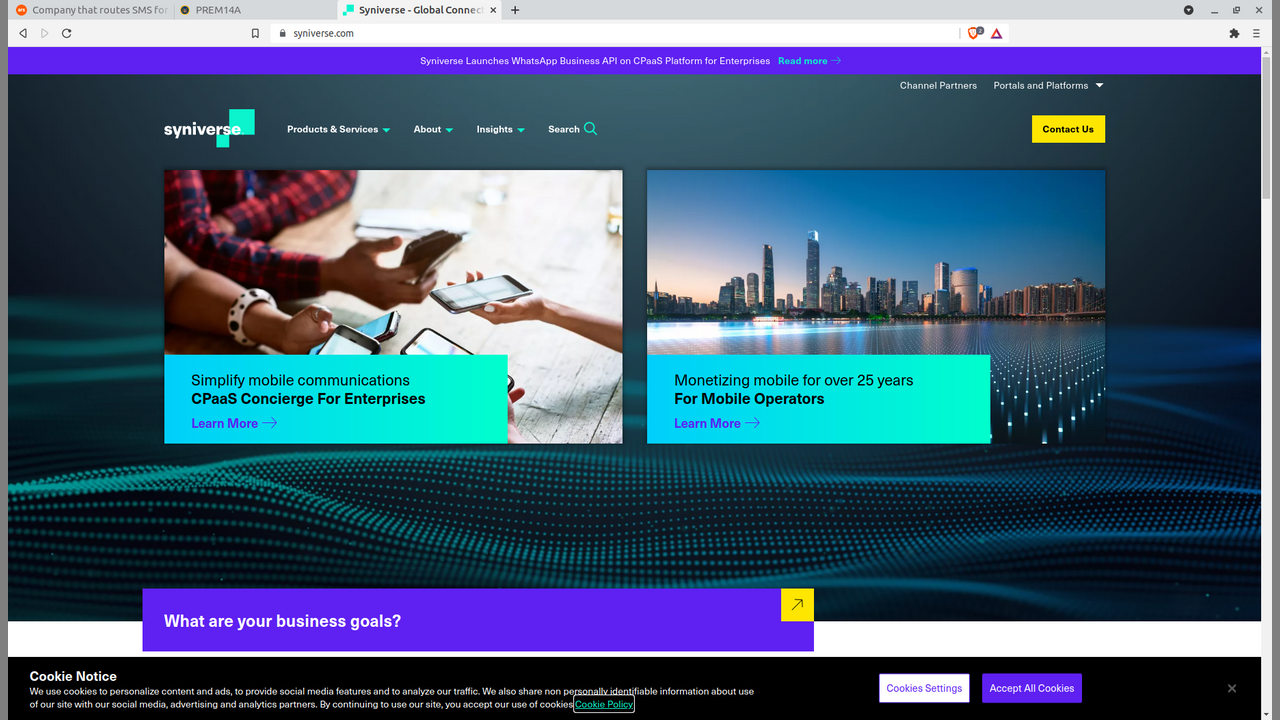Click the search magnifier icon

[x=590, y=129]
